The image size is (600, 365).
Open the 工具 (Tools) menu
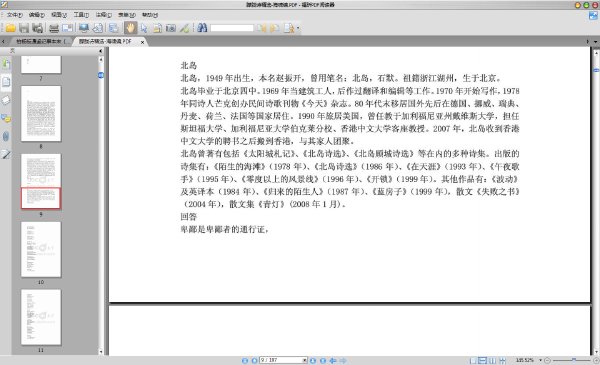[x=81, y=15]
